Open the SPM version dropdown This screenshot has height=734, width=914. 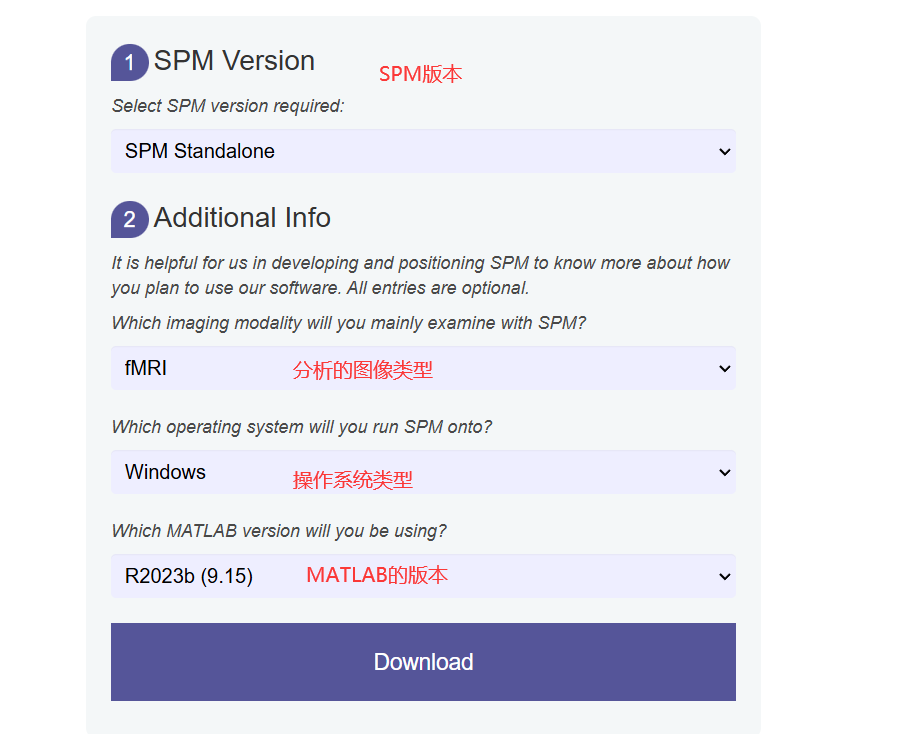coord(422,152)
